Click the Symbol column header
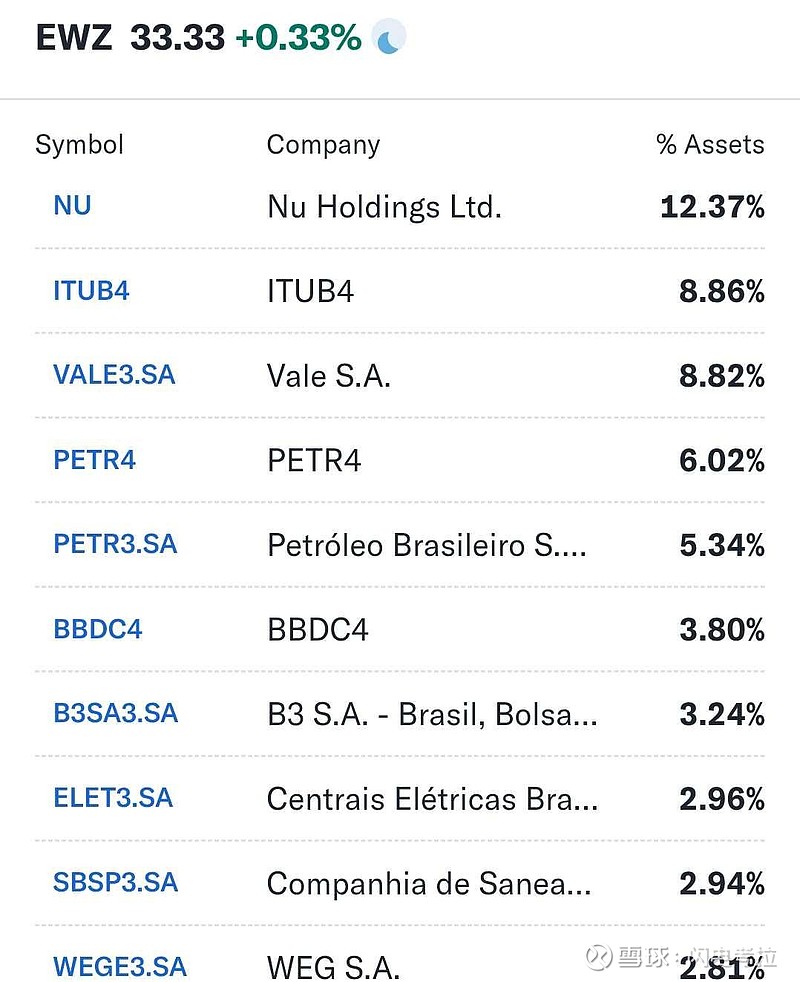Image resolution: width=800 pixels, height=982 pixels. pyautogui.click(x=79, y=145)
